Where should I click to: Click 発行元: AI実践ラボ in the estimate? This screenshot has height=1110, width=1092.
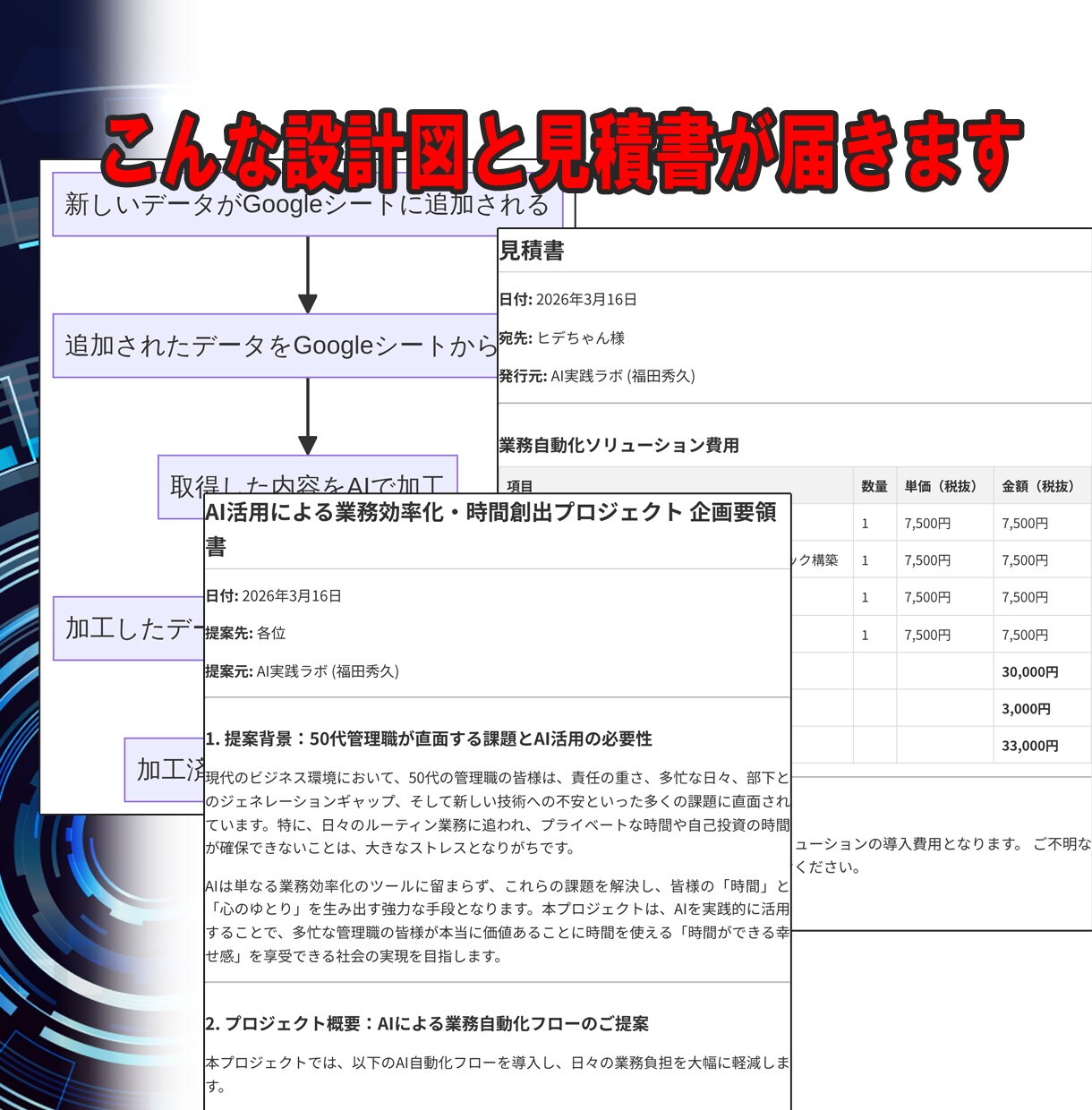tap(597, 376)
